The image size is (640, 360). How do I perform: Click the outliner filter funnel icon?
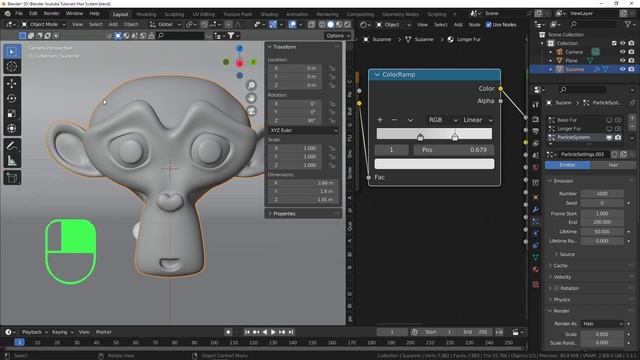pos(628,24)
